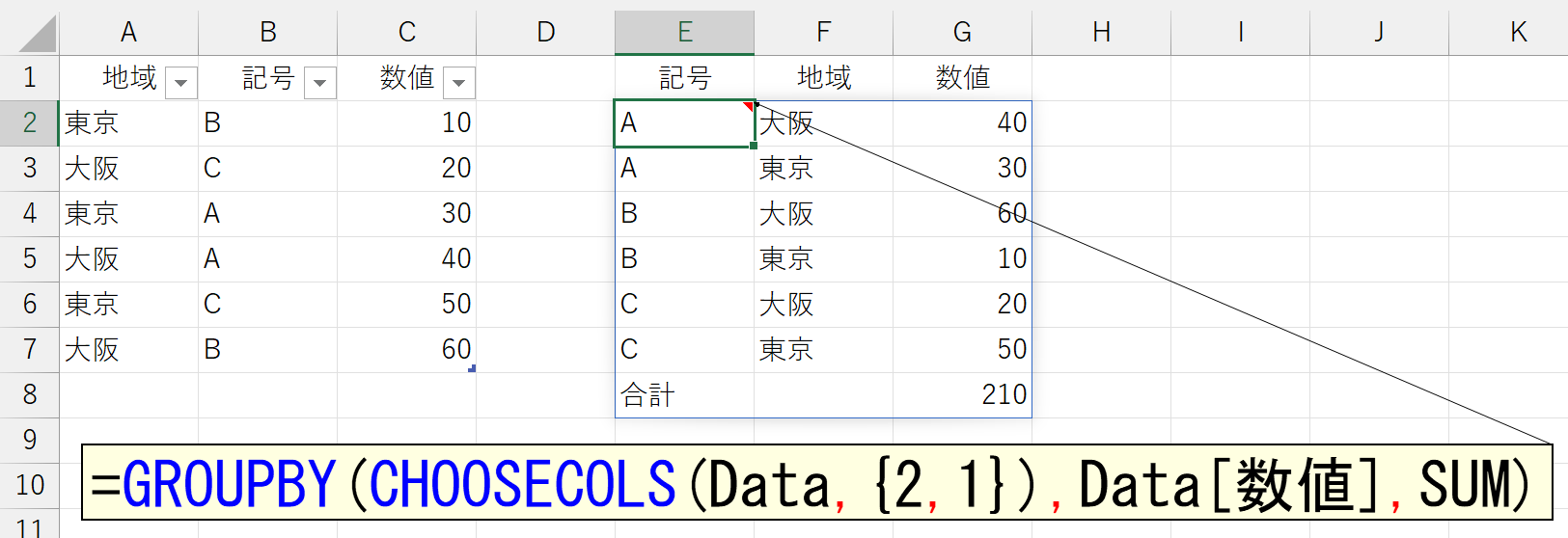The image size is (1568, 538).
Task: Select column E header
Action: click(x=685, y=33)
